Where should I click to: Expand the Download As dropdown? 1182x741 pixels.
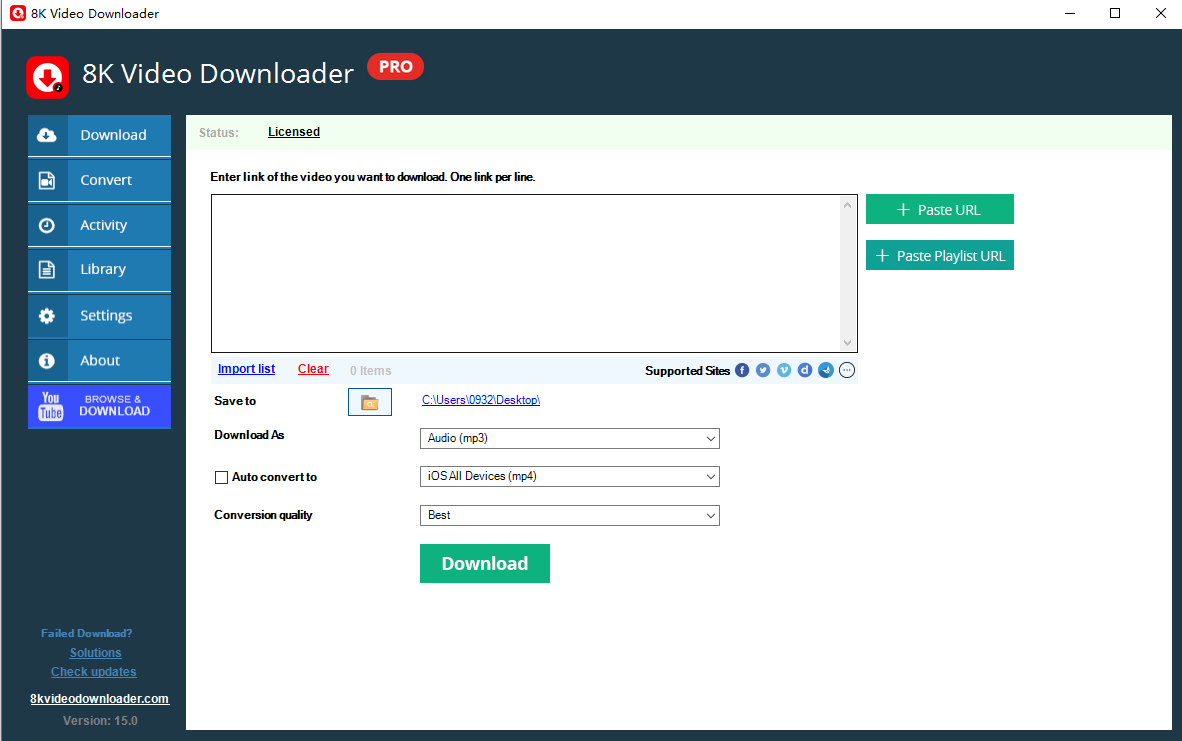click(569, 438)
